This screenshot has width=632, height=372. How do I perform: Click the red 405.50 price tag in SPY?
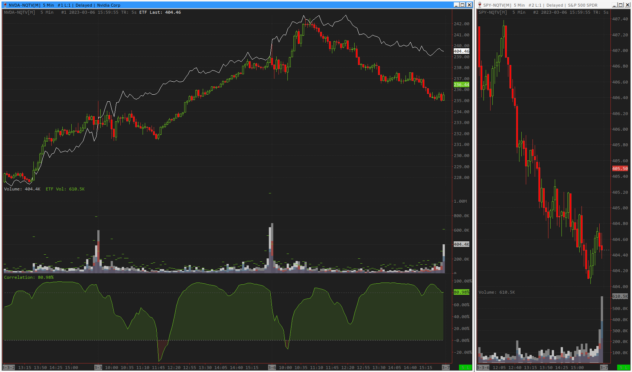pos(619,168)
